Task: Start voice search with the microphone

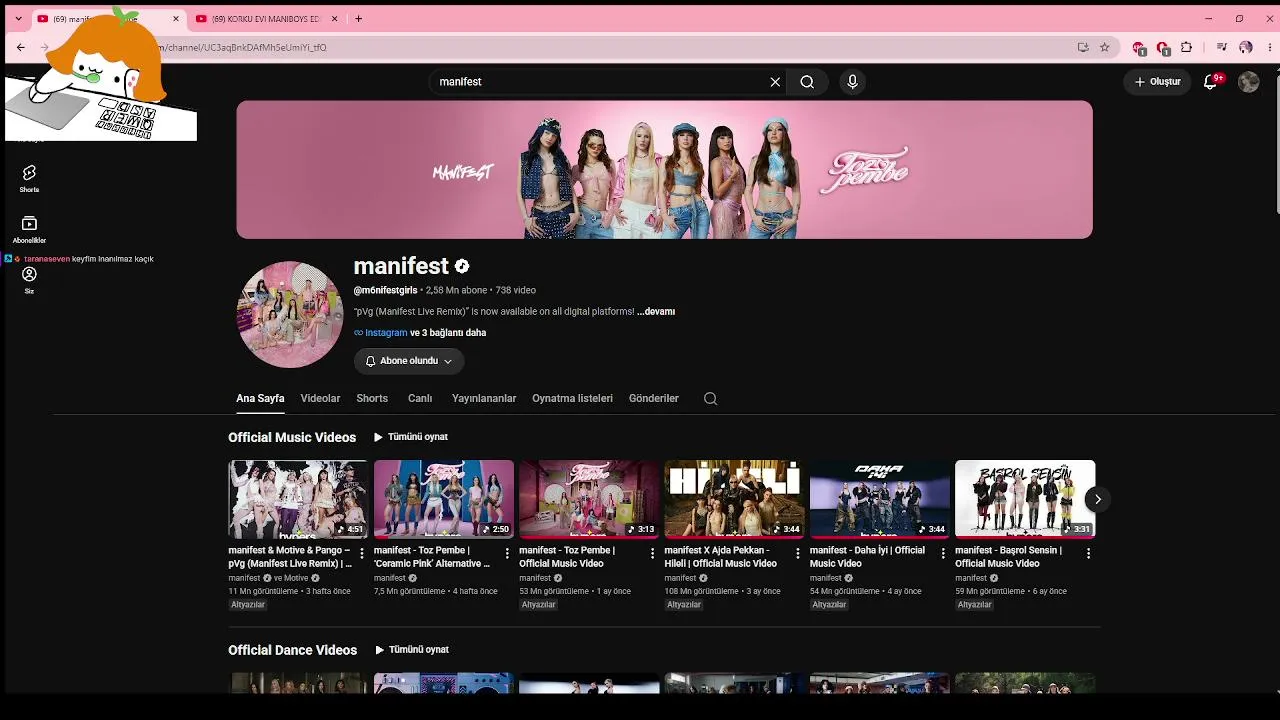Action: (x=852, y=82)
